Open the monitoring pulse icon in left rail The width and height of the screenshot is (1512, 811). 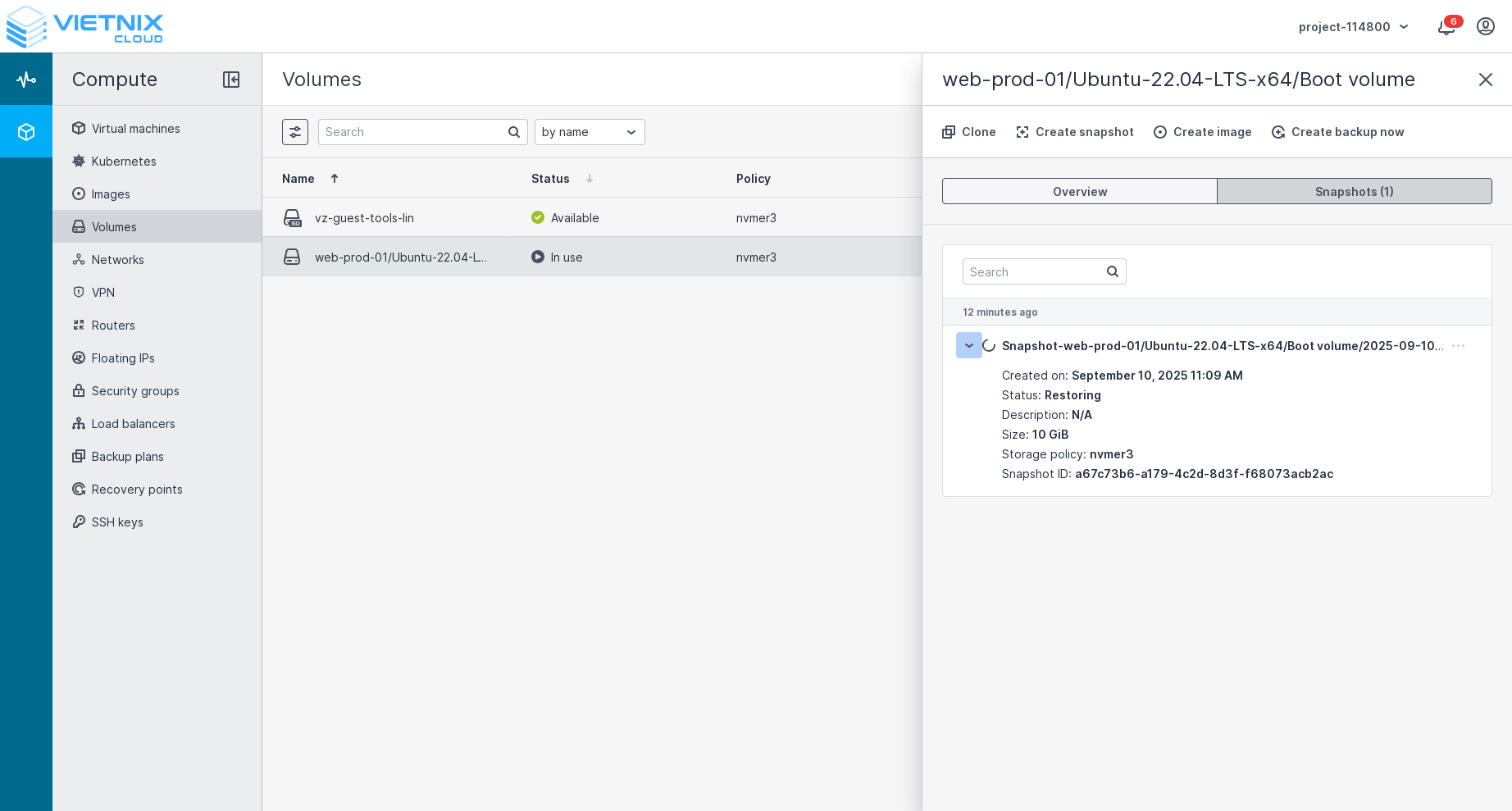pyautogui.click(x=26, y=80)
